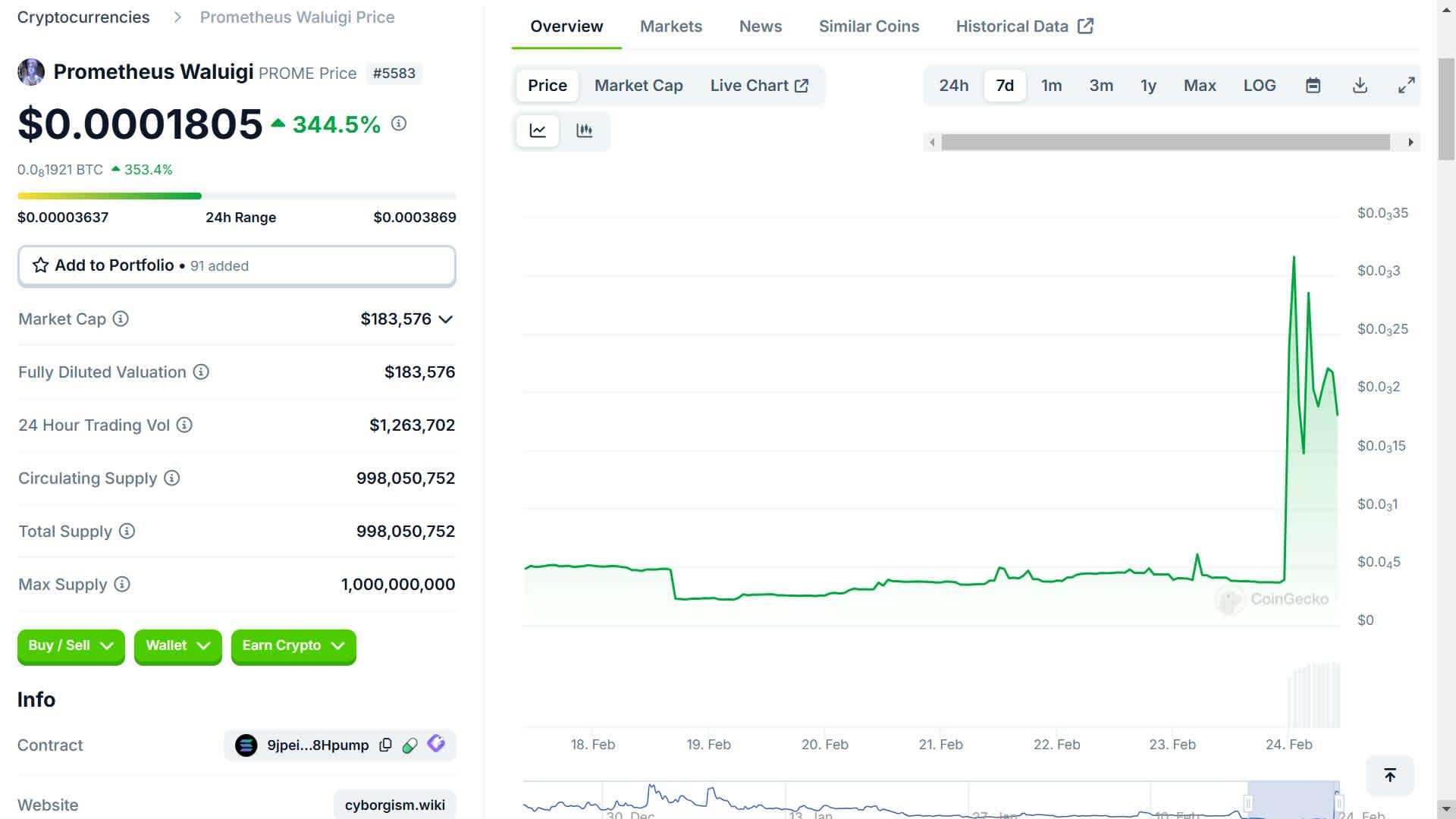Open the Earn Crypto dropdown

(x=293, y=646)
